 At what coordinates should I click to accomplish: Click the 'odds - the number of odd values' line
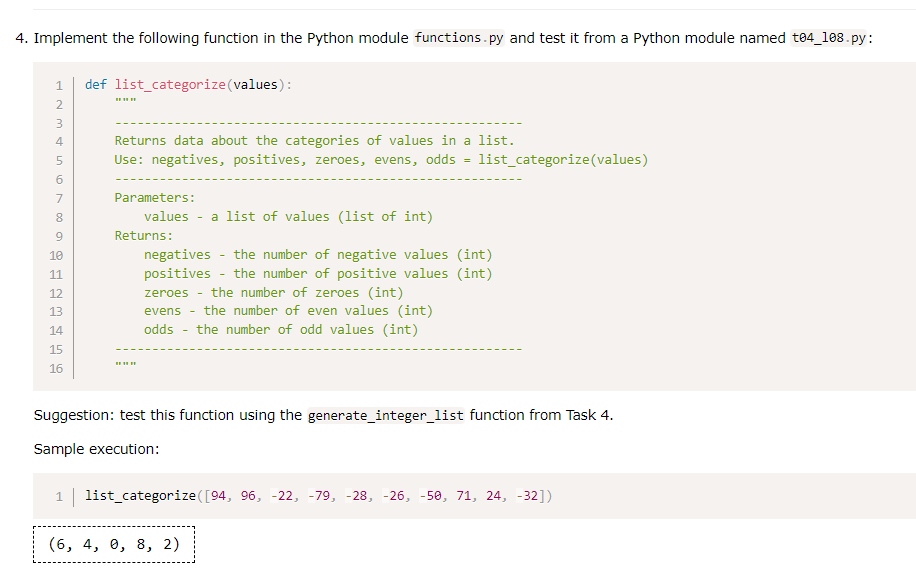[281, 329]
